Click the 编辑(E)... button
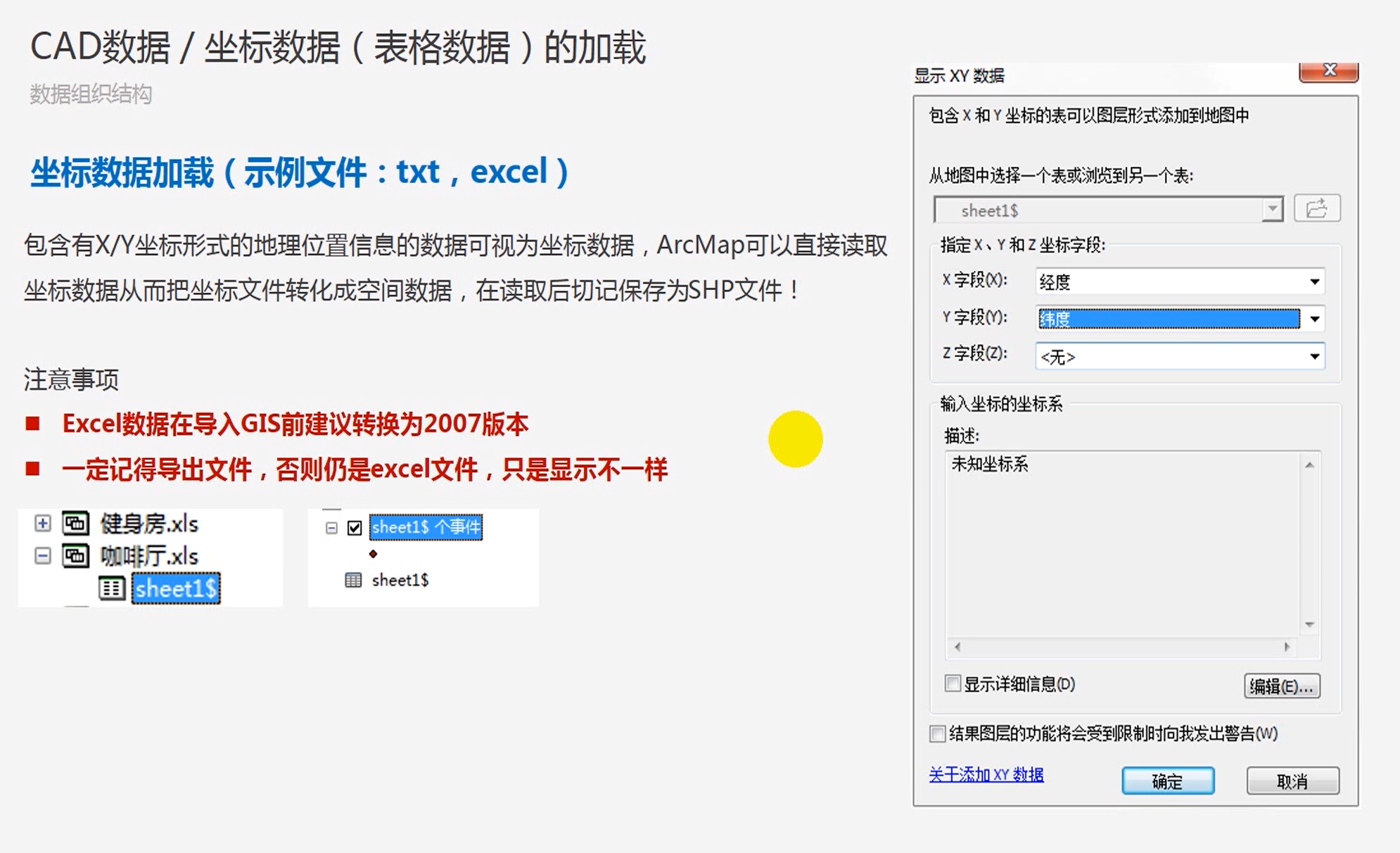This screenshot has width=1400, height=853. (x=1282, y=686)
